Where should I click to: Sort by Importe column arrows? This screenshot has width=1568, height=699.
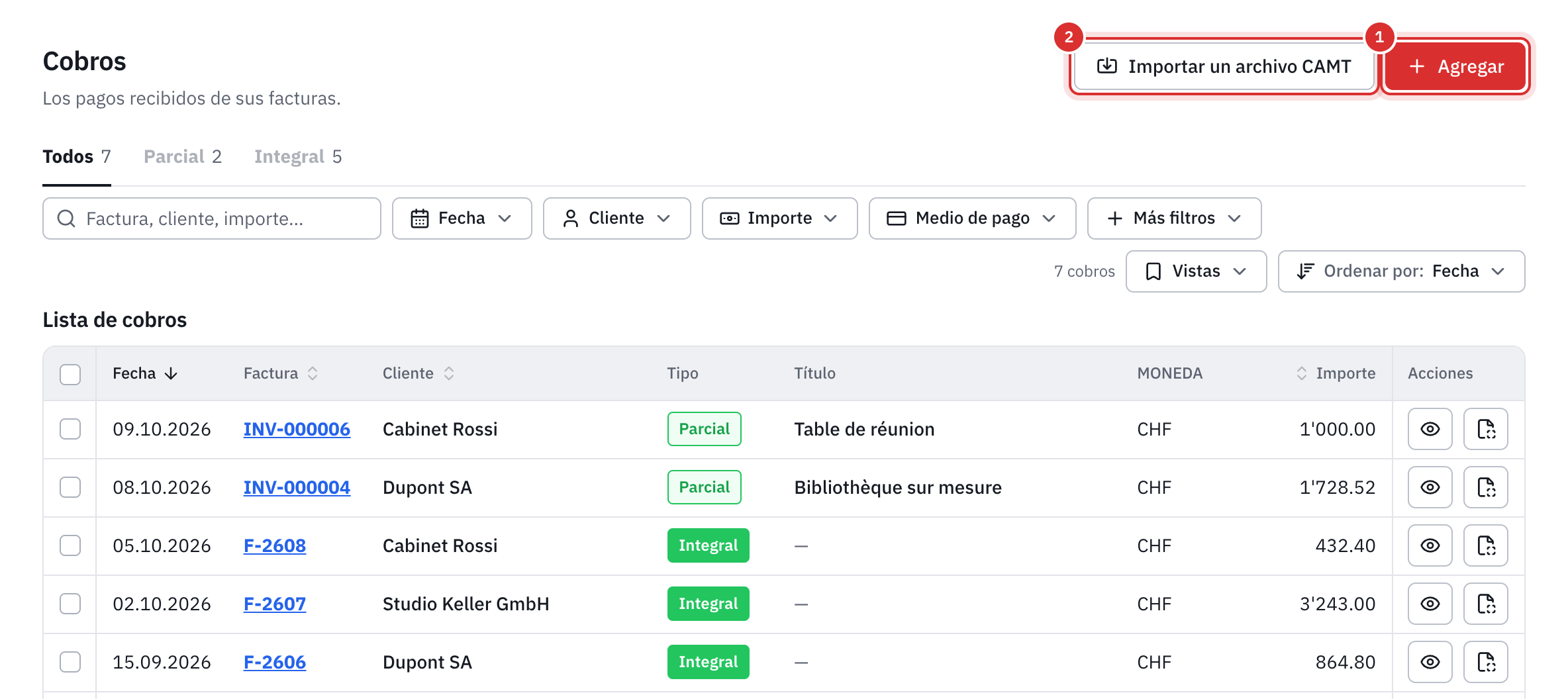point(1301,373)
